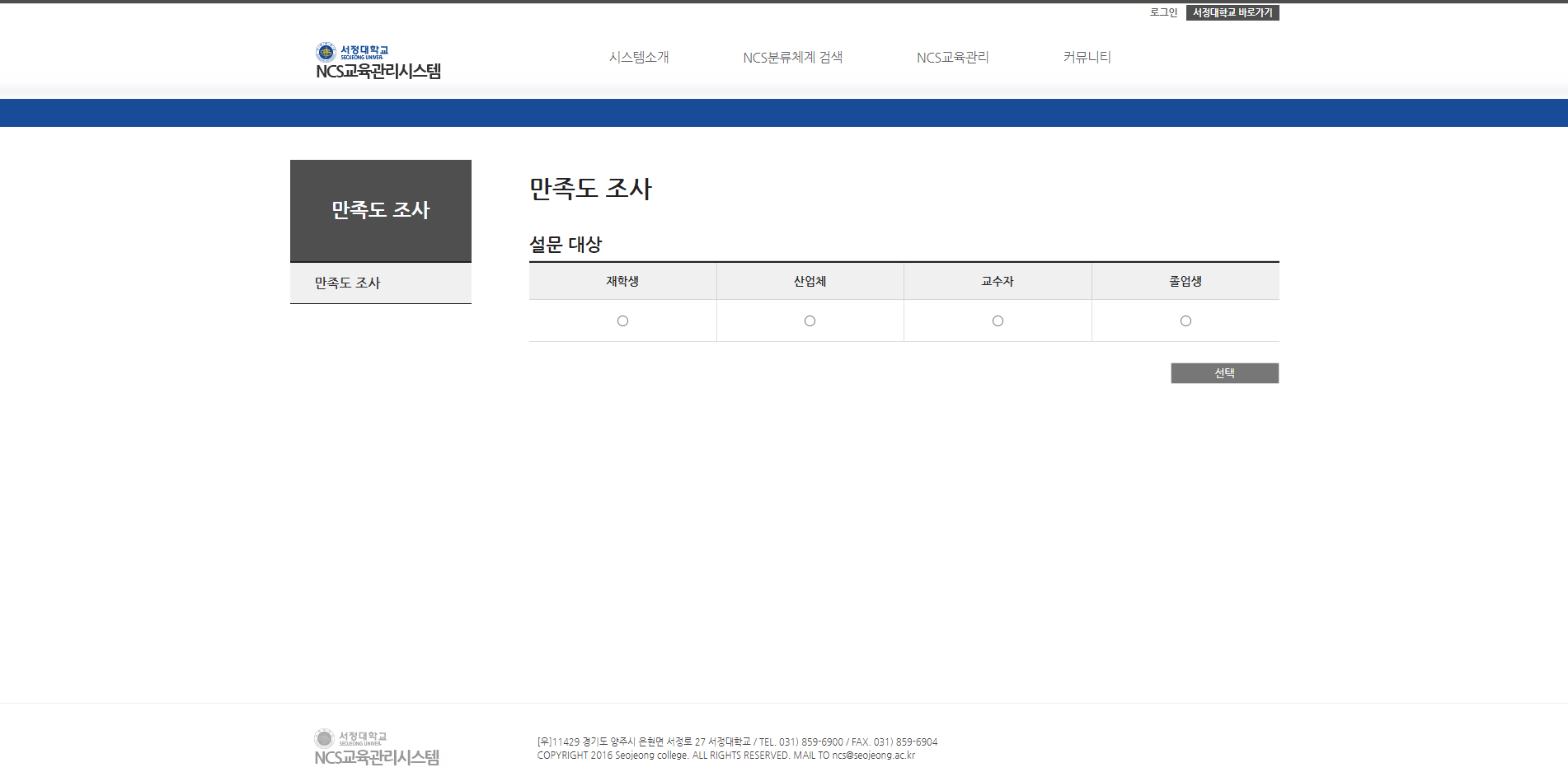
Task: Open the 로그인 link at the top
Action: (x=1163, y=12)
